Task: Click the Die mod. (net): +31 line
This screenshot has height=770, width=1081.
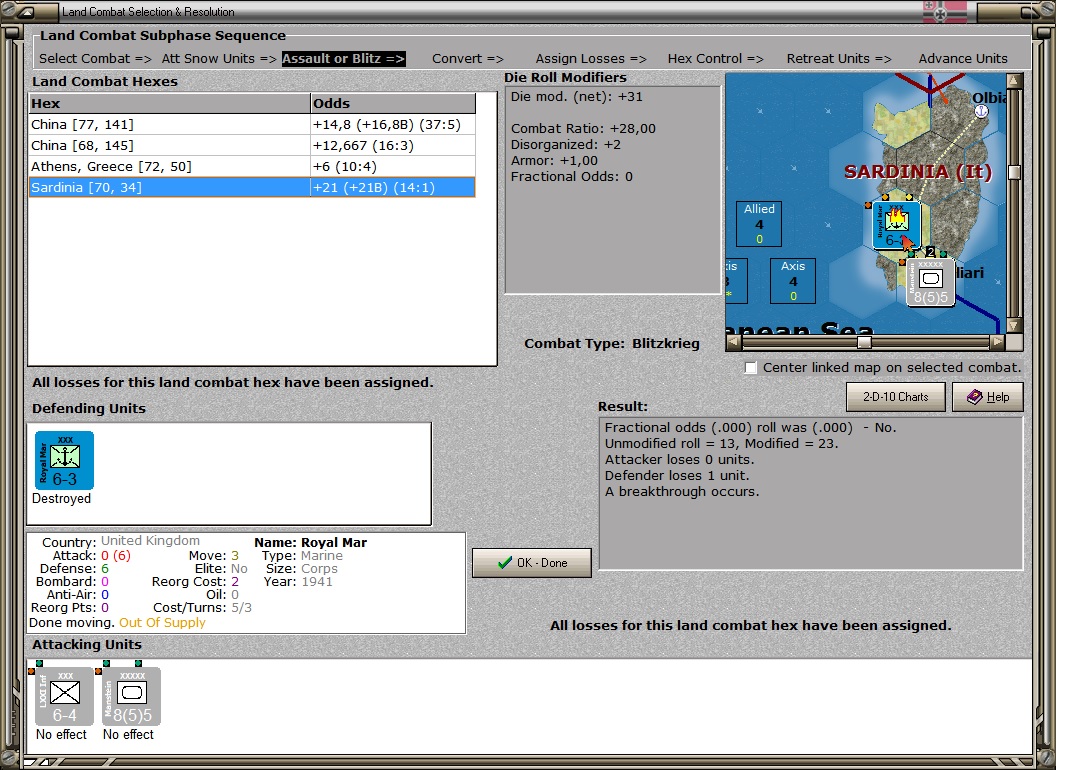Action: [x=576, y=97]
